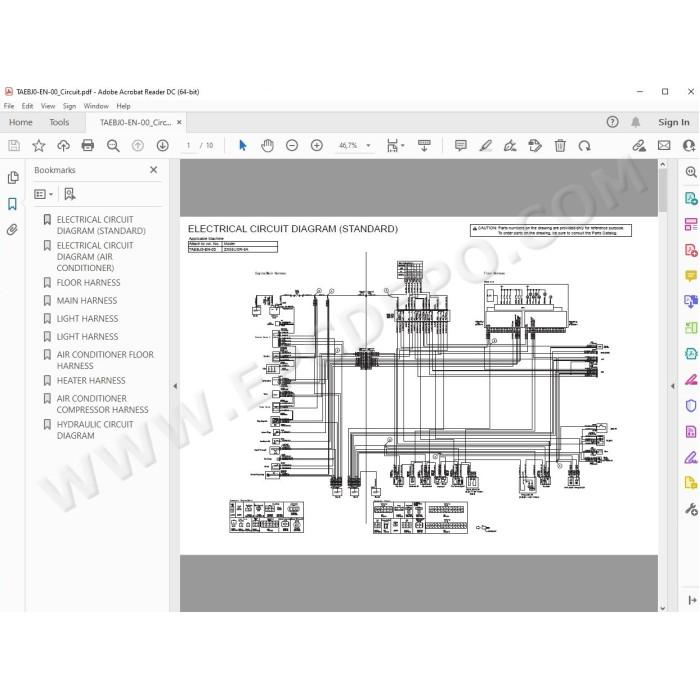Switch to the Home tab

point(21,122)
